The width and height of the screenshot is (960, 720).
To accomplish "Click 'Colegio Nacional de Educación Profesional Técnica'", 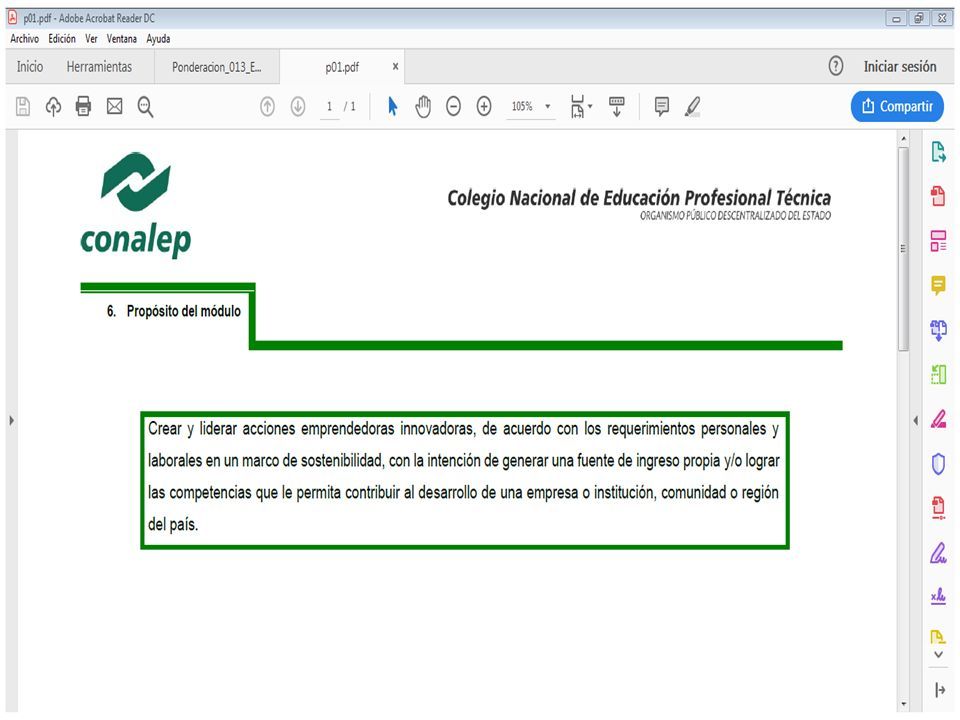I will [x=639, y=198].
